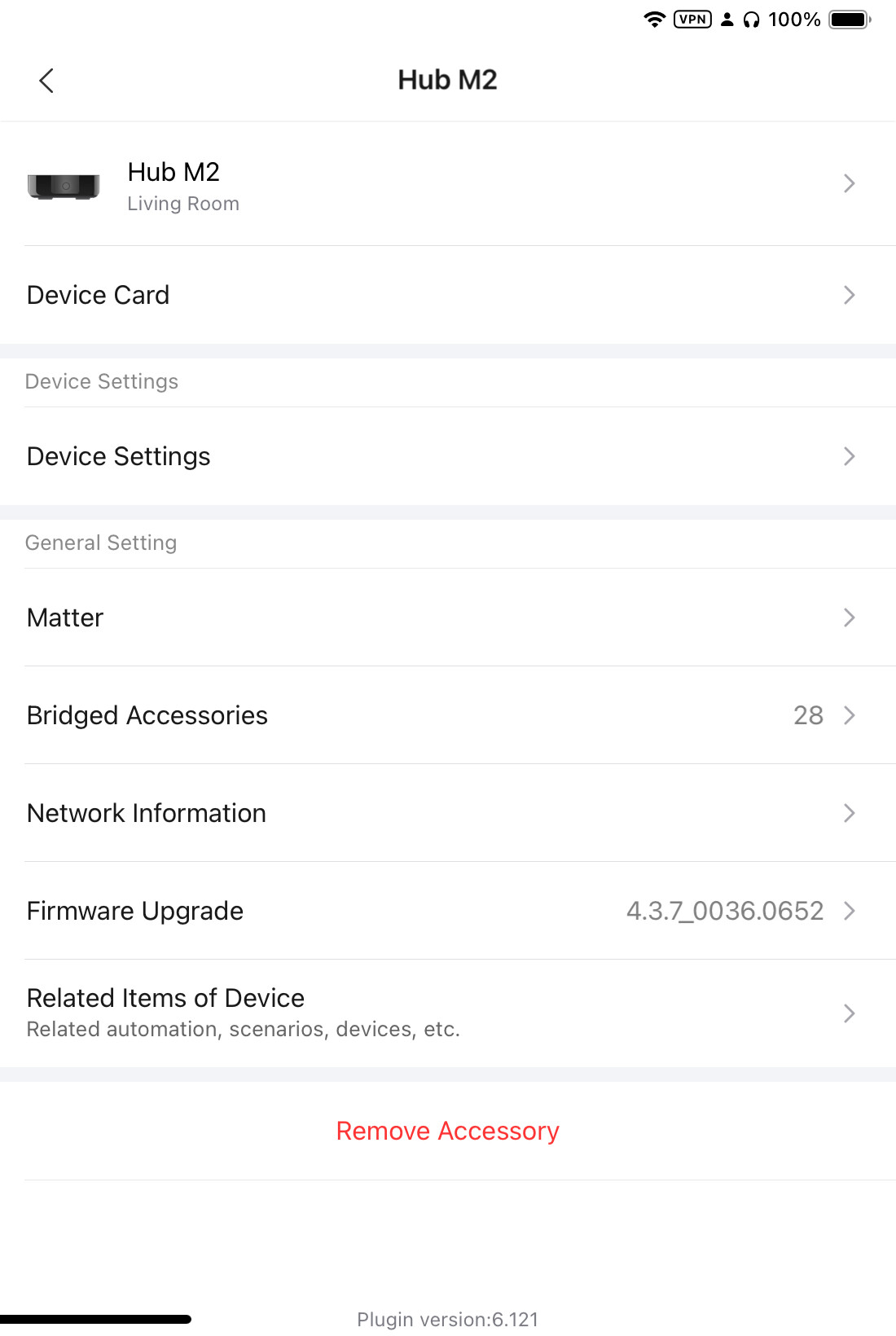
Task: Tap the back arrow icon
Action: click(46, 81)
